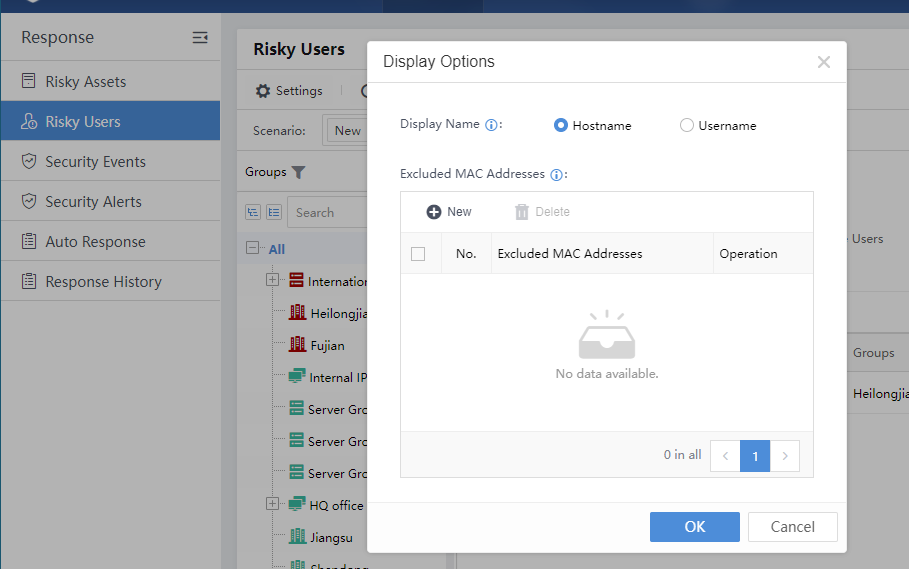Collapse the Response sidebar menu icon
This screenshot has height=569, width=909.
(x=200, y=38)
